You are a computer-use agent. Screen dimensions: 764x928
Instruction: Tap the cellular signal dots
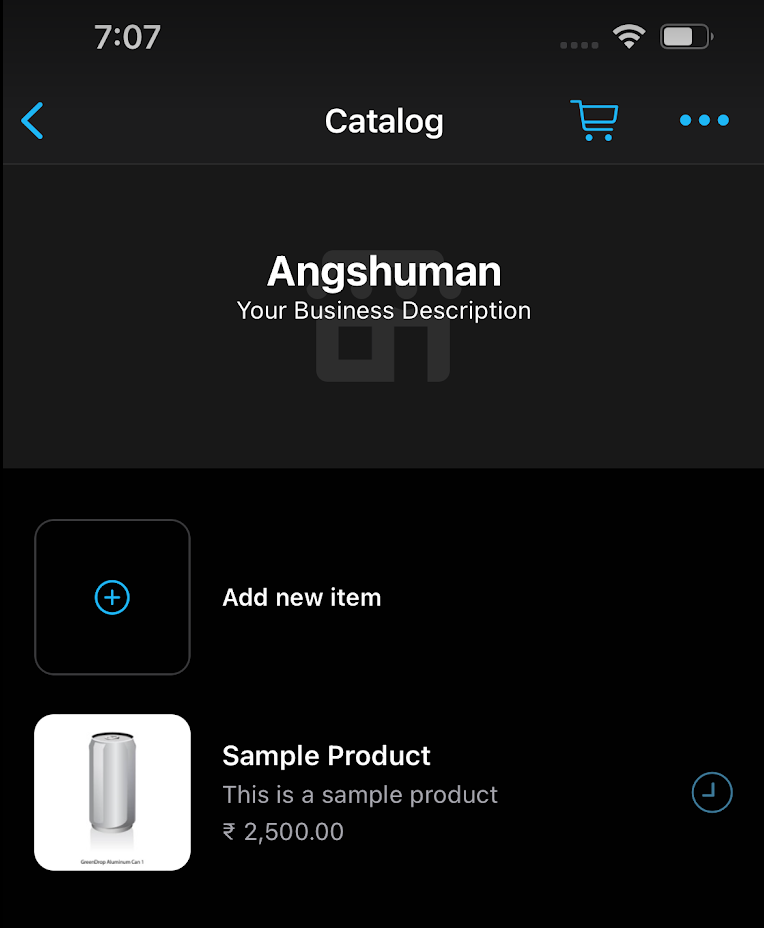pyautogui.click(x=579, y=45)
